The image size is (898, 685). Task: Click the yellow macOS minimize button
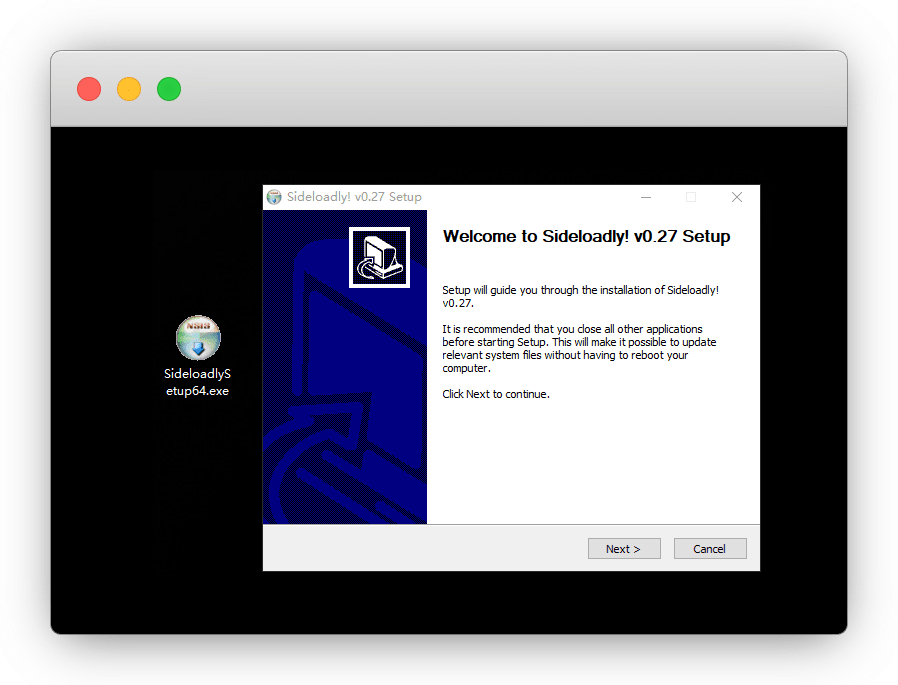click(x=129, y=89)
